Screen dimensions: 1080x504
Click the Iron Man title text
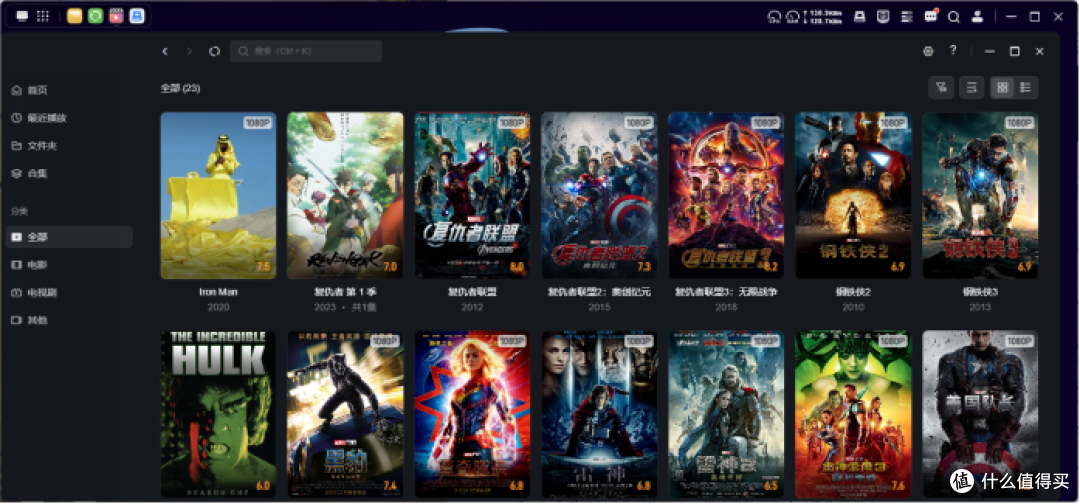(218, 292)
